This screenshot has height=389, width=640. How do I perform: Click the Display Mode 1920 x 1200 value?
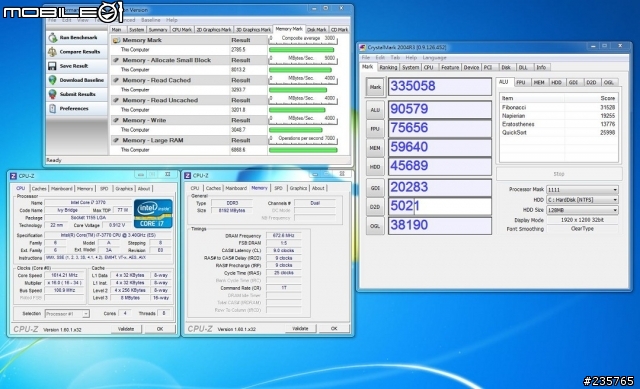[582, 220]
